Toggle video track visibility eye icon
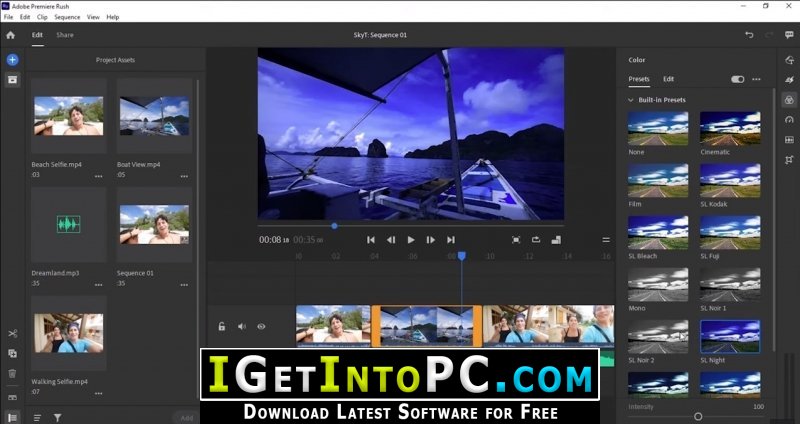800x424 pixels. pyautogui.click(x=261, y=327)
